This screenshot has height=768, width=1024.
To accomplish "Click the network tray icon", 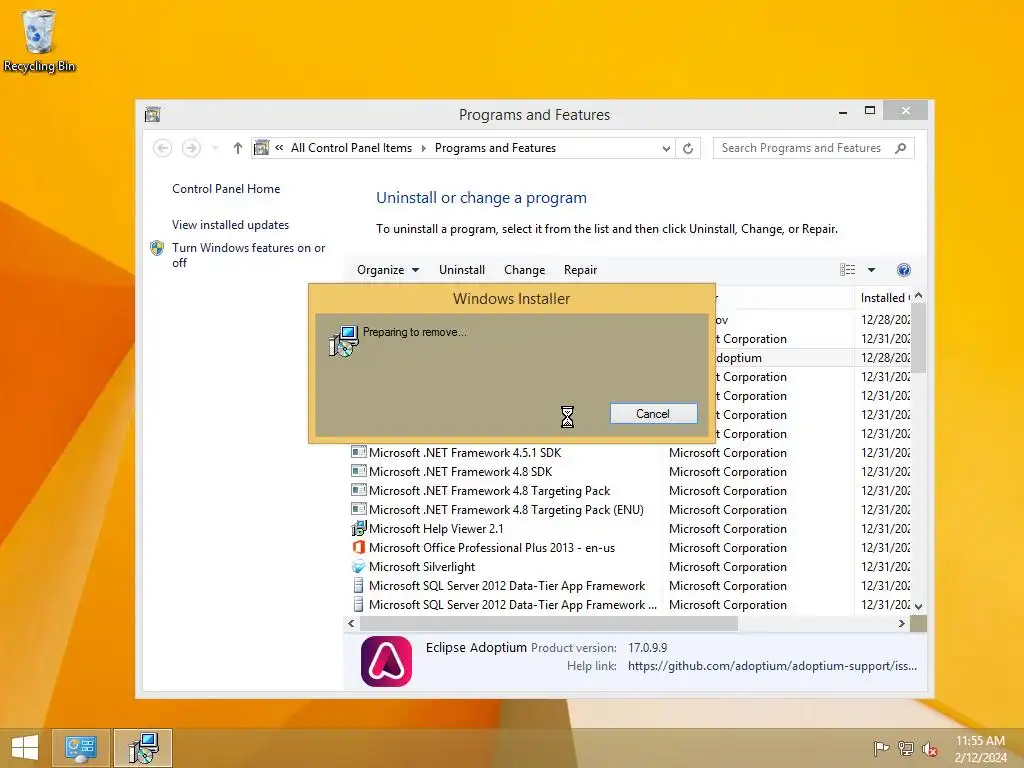I will pyautogui.click(x=906, y=748).
